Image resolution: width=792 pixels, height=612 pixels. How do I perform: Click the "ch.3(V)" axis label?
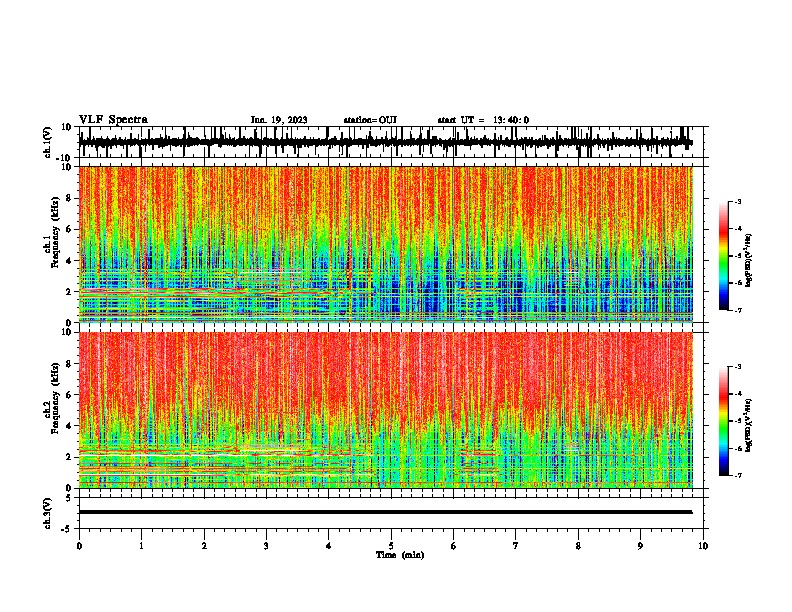coord(48,513)
